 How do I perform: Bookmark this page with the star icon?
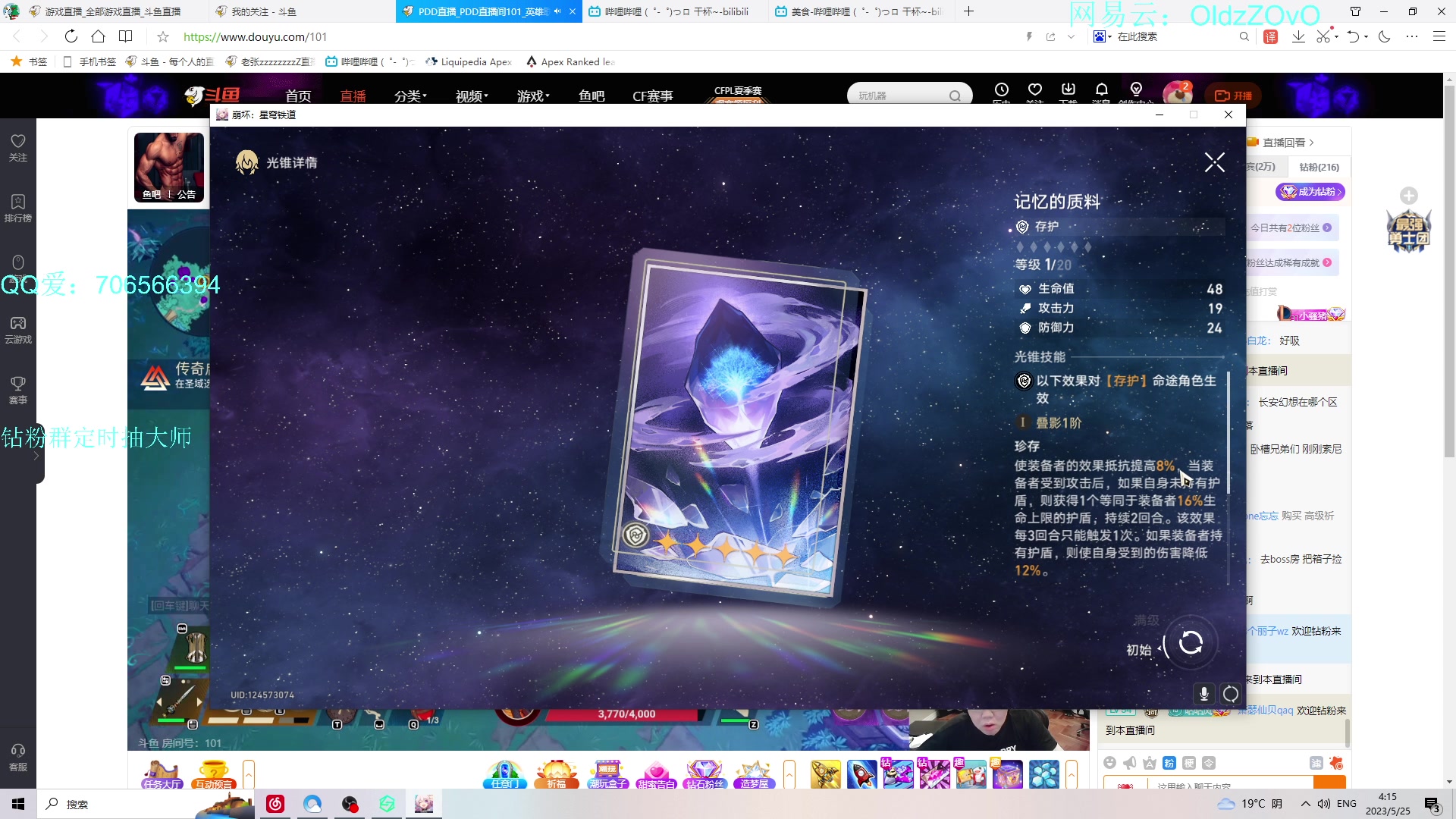pyautogui.click(x=162, y=36)
